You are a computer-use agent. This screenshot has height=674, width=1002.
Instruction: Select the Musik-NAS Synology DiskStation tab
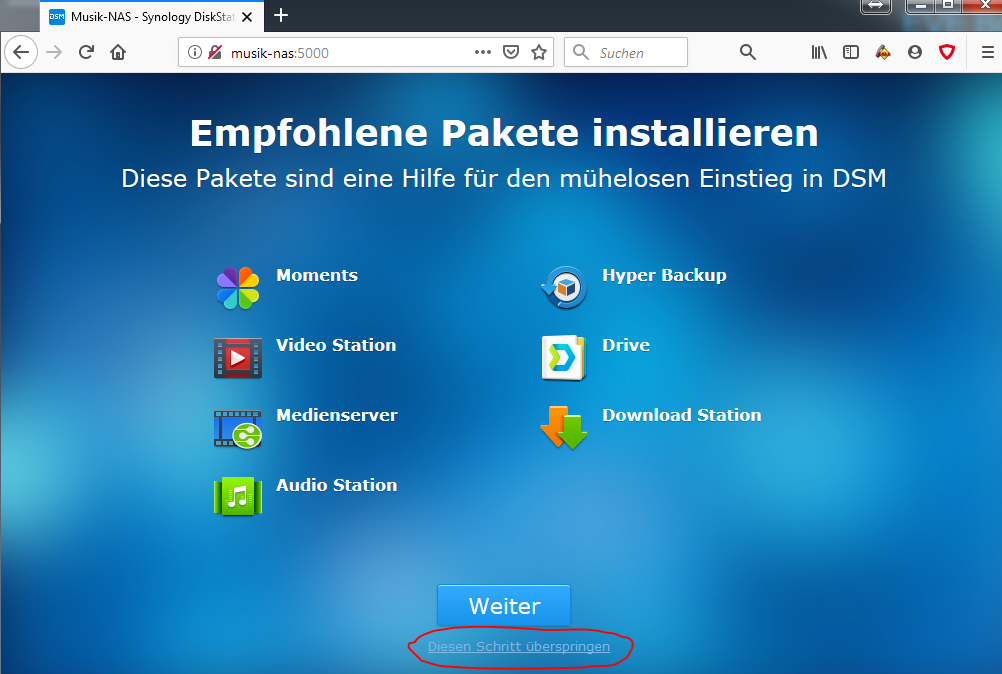(x=151, y=17)
